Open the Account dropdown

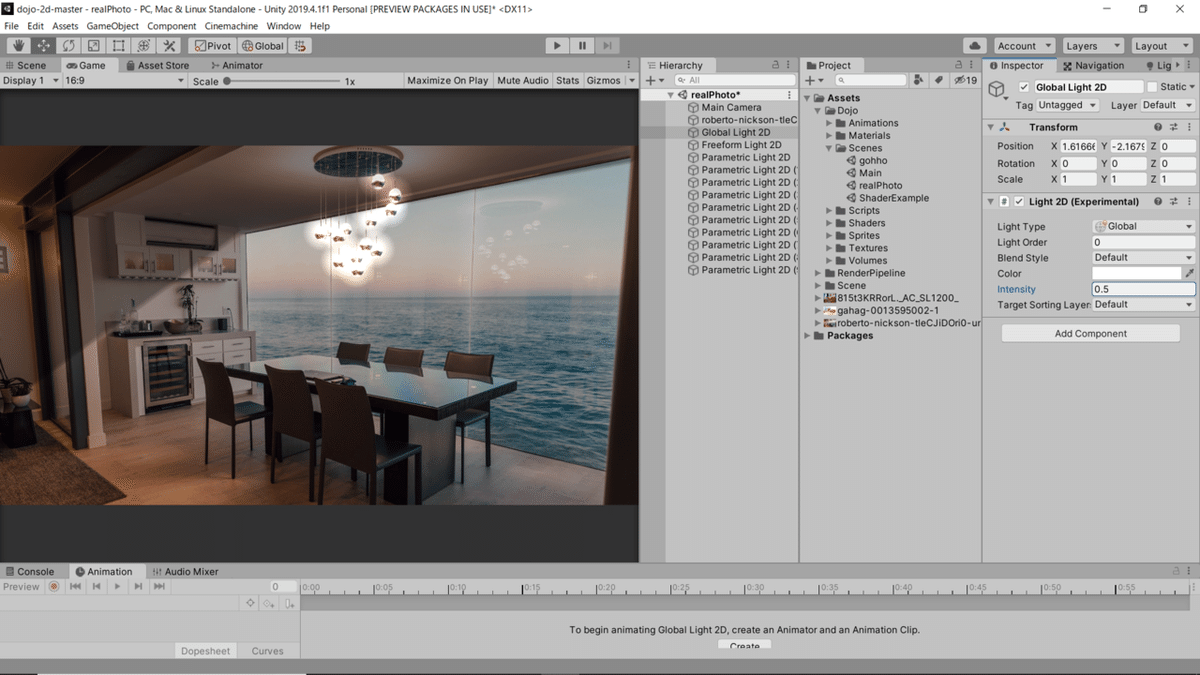[1024, 46]
